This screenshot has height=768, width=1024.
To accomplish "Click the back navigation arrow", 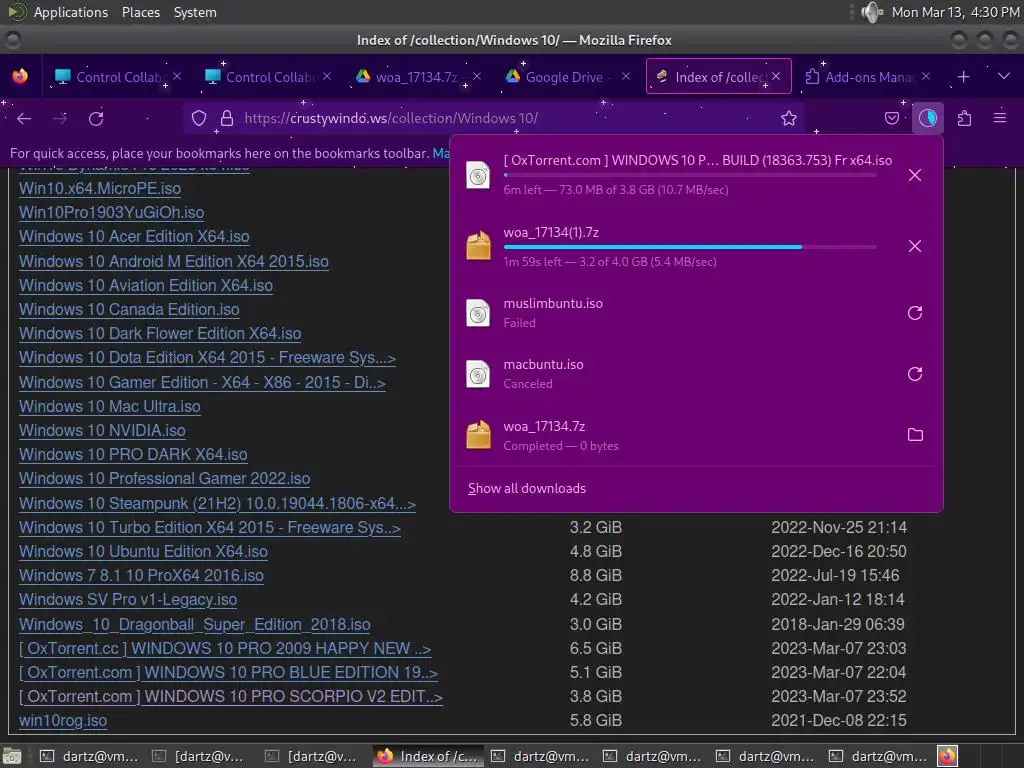I will (24, 118).
